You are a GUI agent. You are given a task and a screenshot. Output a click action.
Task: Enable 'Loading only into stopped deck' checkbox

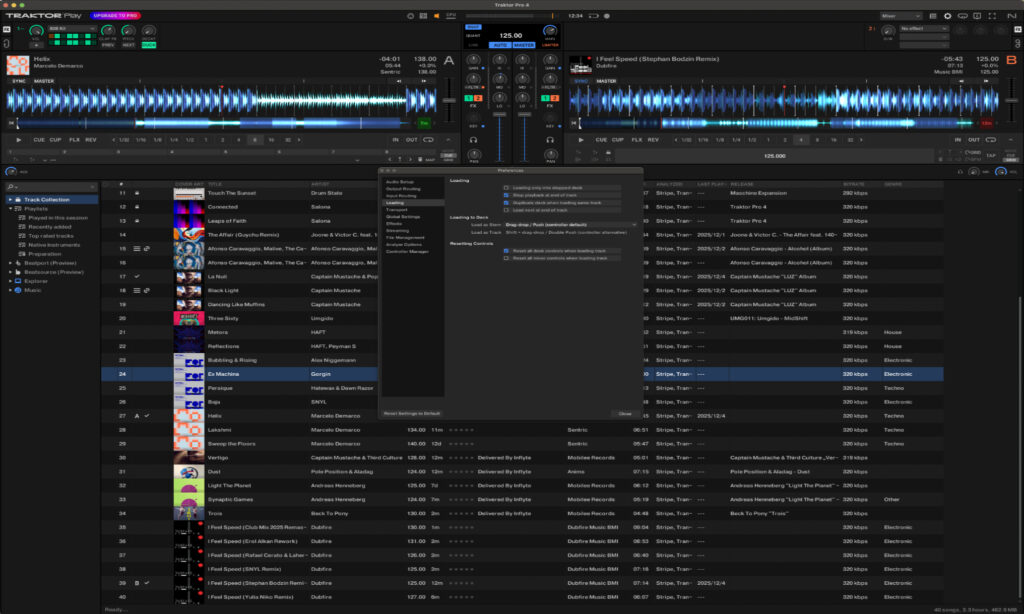click(x=507, y=187)
